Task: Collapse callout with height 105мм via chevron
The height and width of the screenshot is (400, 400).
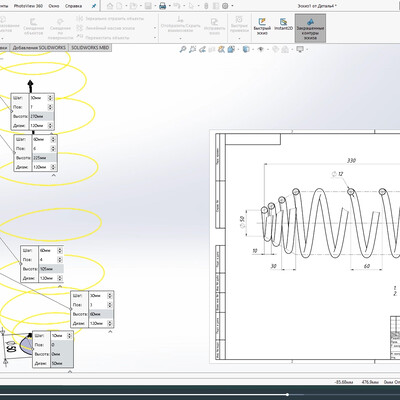Action: pyautogui.click(x=60, y=286)
